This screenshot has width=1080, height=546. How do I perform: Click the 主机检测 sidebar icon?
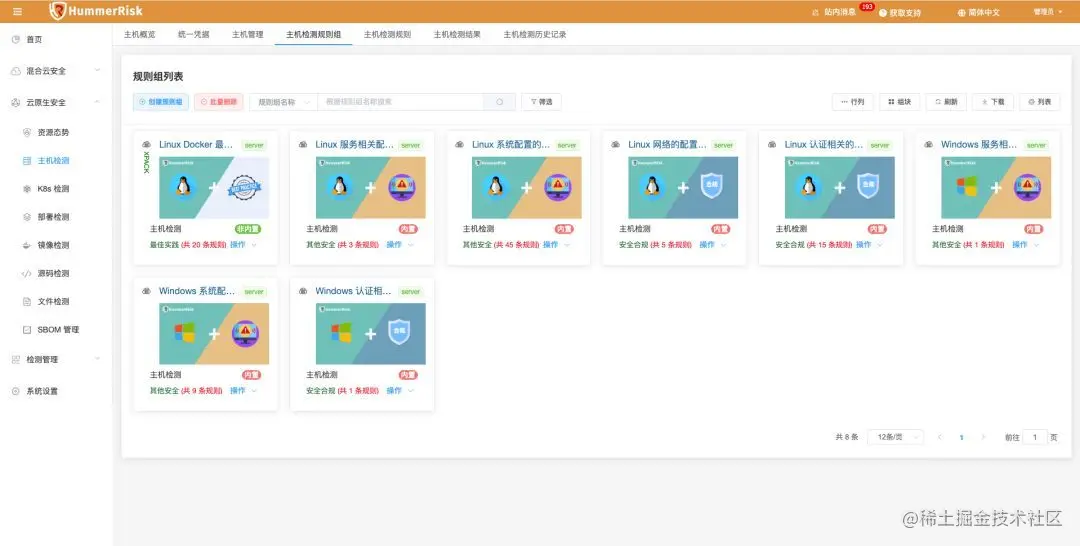coord(27,160)
